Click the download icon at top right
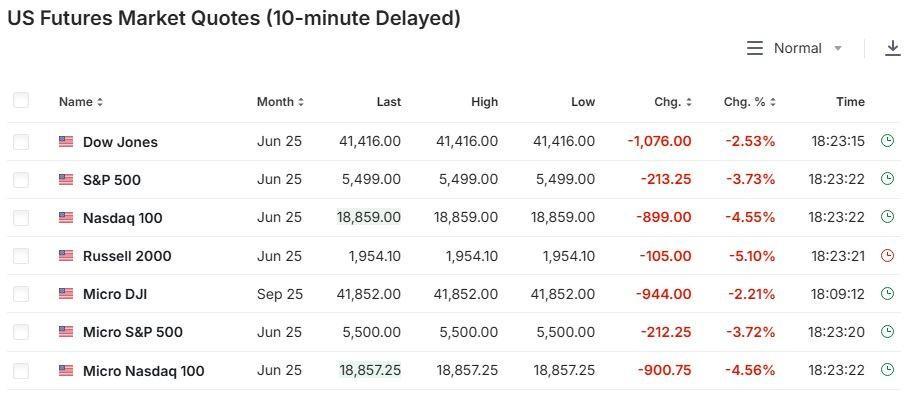Image resolution: width=908 pixels, height=394 pixels. tap(893, 49)
